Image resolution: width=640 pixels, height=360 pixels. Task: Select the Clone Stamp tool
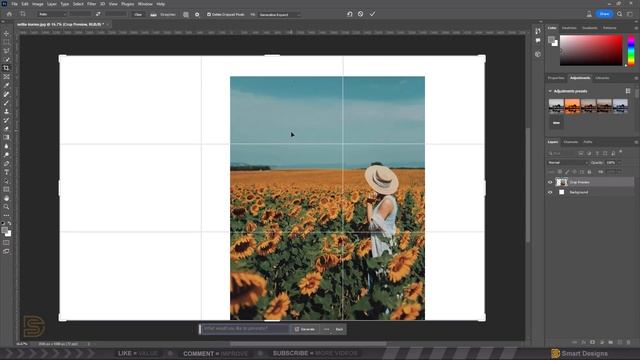6,111
